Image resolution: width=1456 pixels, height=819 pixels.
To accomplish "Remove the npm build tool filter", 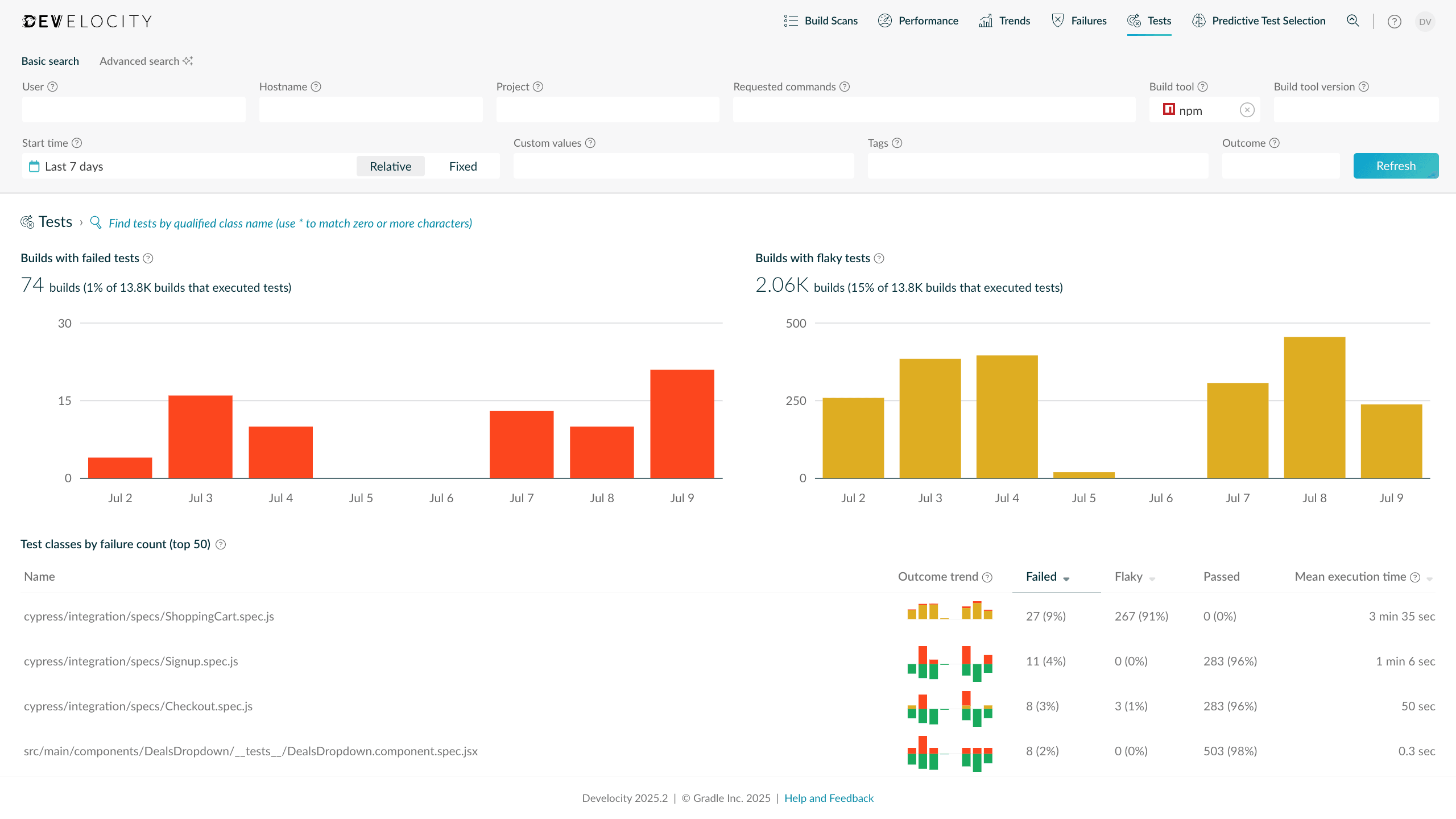I will click(x=1246, y=110).
